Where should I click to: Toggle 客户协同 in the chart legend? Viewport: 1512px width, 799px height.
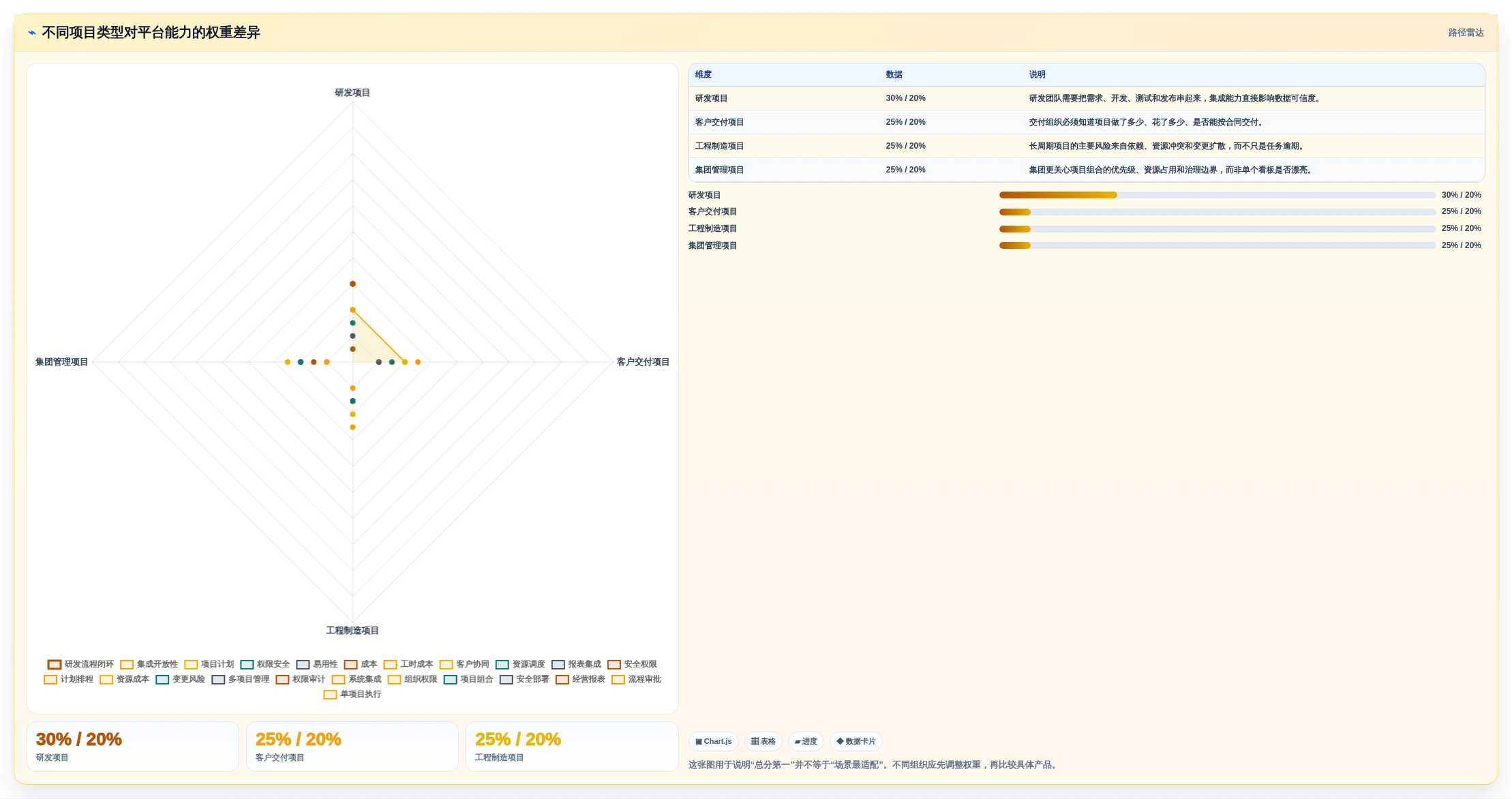pos(464,664)
